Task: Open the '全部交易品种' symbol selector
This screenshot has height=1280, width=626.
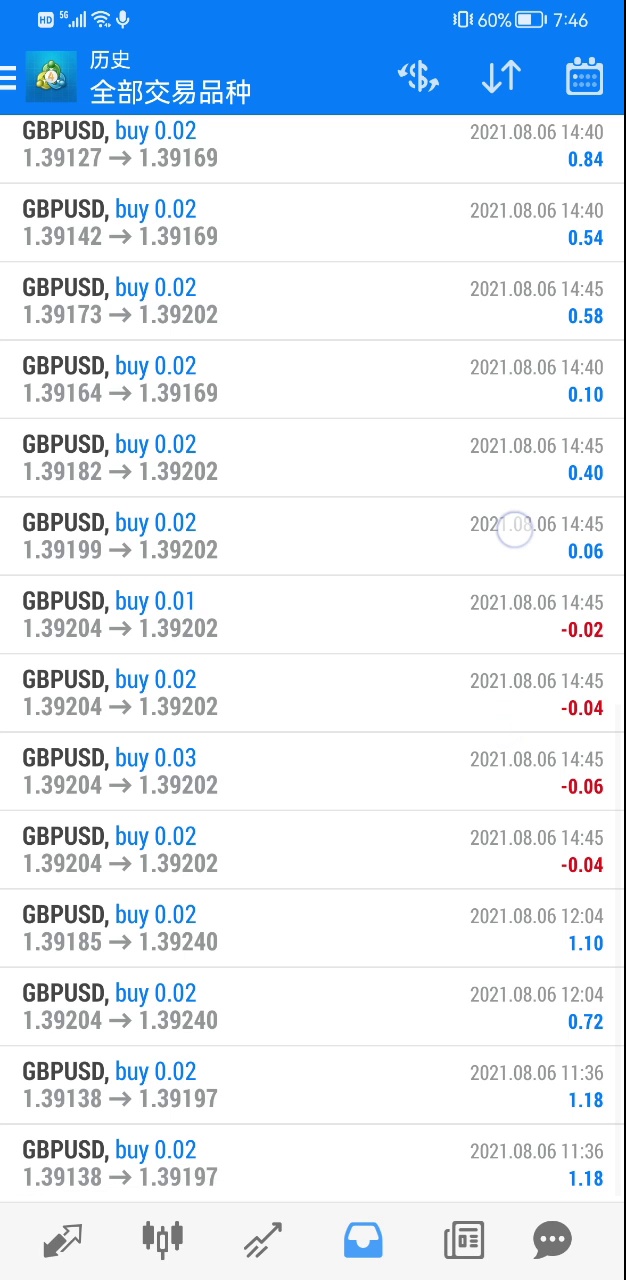Action: tap(170, 92)
